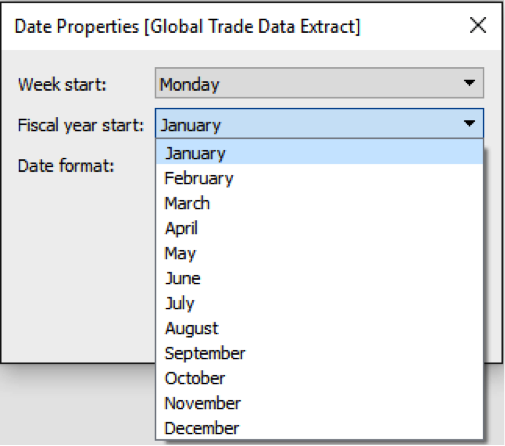
Task: Select June in the dropdown list
Action: [319, 278]
